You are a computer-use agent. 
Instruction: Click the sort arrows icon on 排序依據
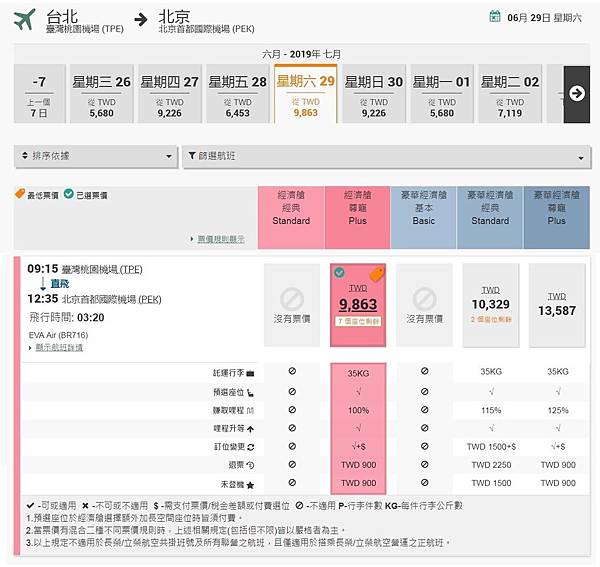tap(25, 155)
